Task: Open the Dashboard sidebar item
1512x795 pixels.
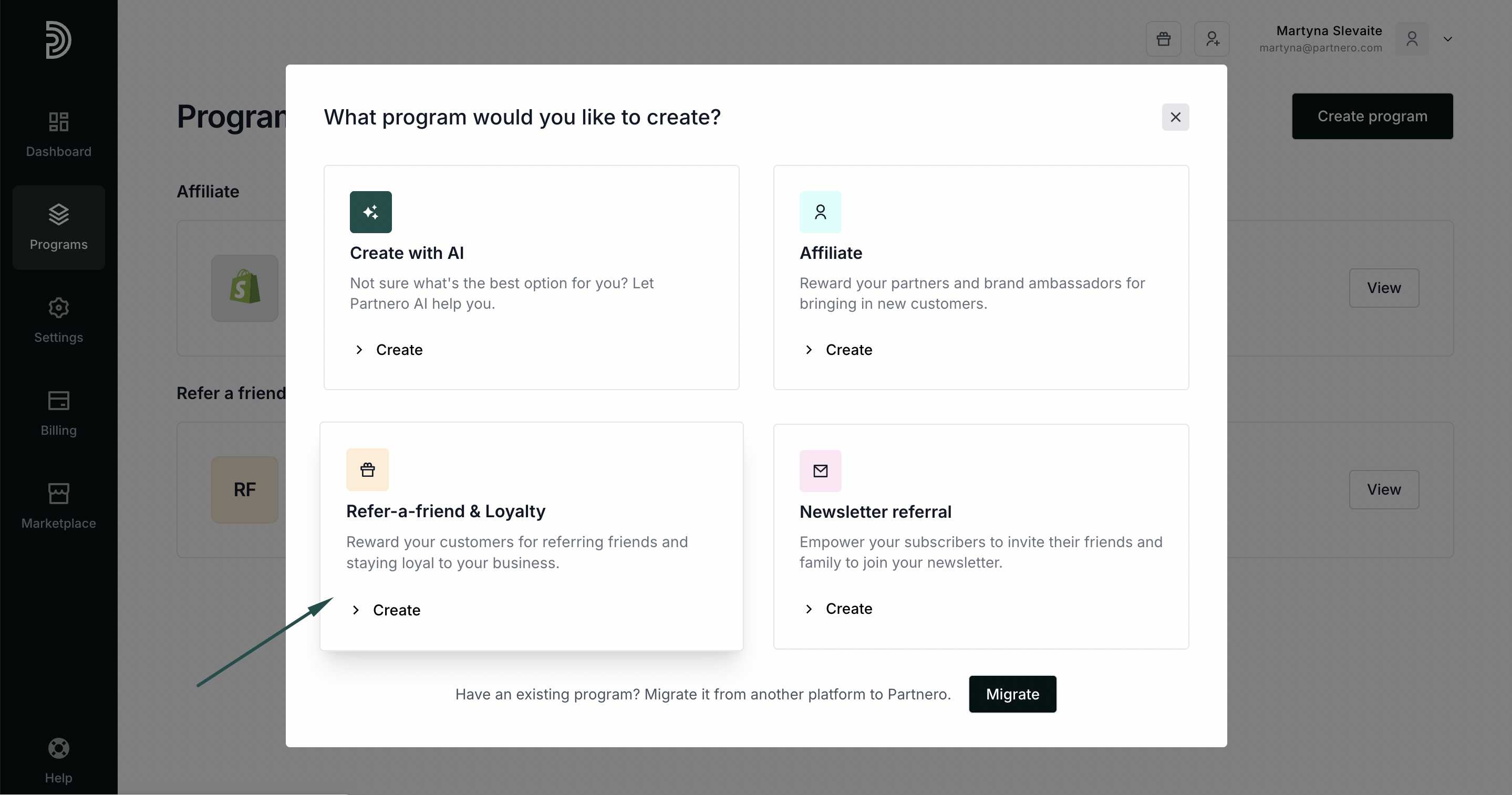Action: tap(59, 134)
